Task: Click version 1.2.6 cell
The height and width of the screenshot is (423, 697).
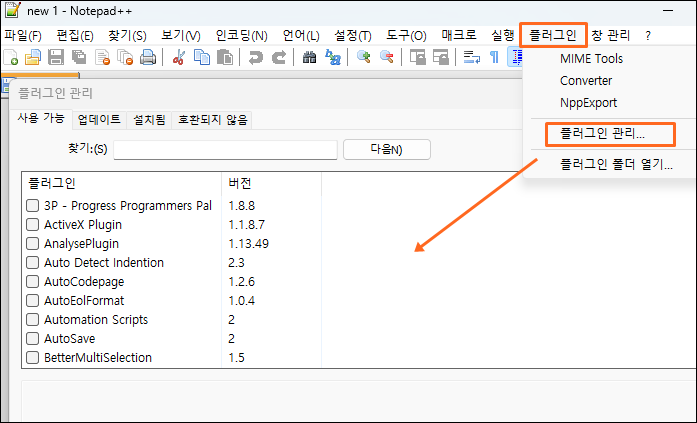Action: point(241,282)
